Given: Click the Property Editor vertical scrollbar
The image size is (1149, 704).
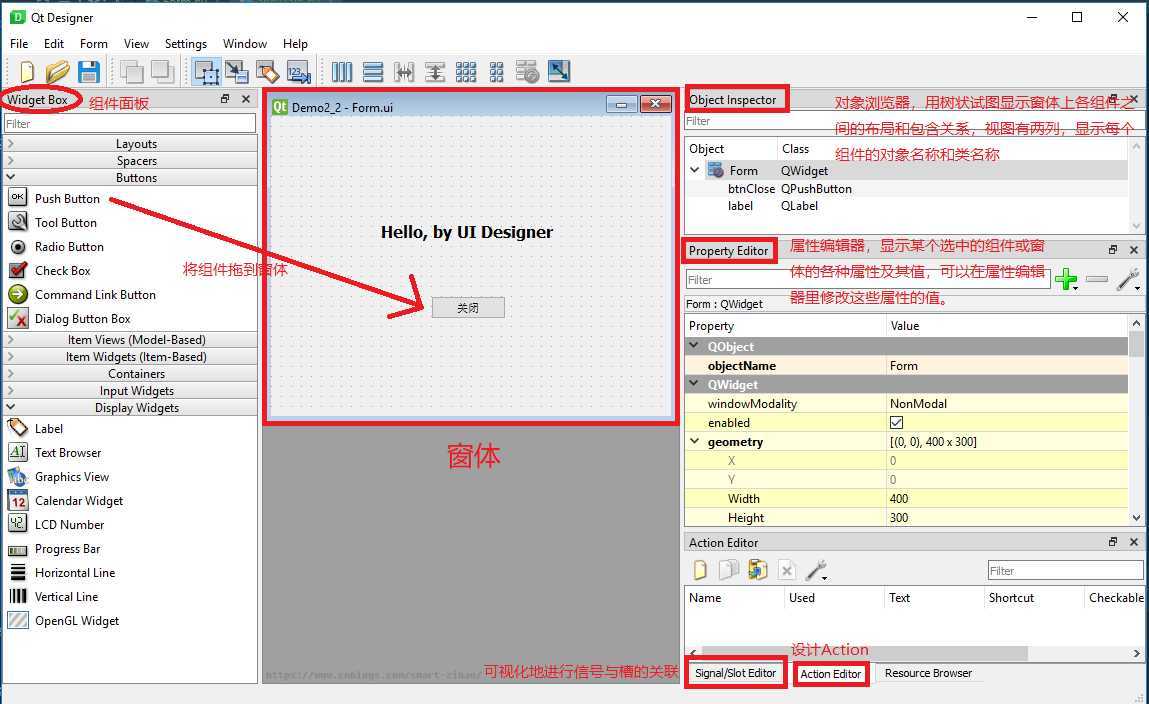Looking at the screenshot, I should [x=1136, y=343].
